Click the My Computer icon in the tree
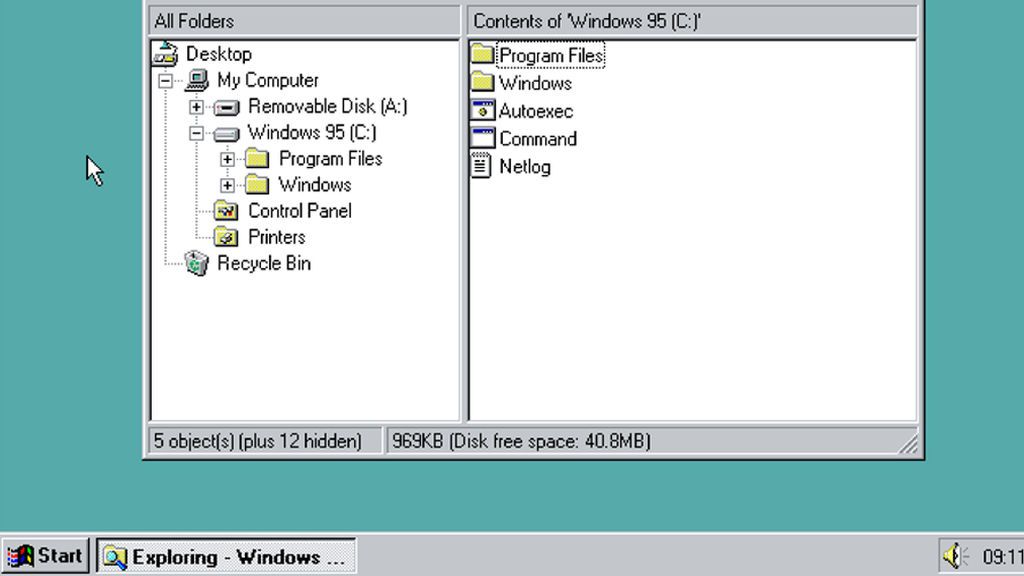The height and width of the screenshot is (576, 1024). [x=197, y=80]
